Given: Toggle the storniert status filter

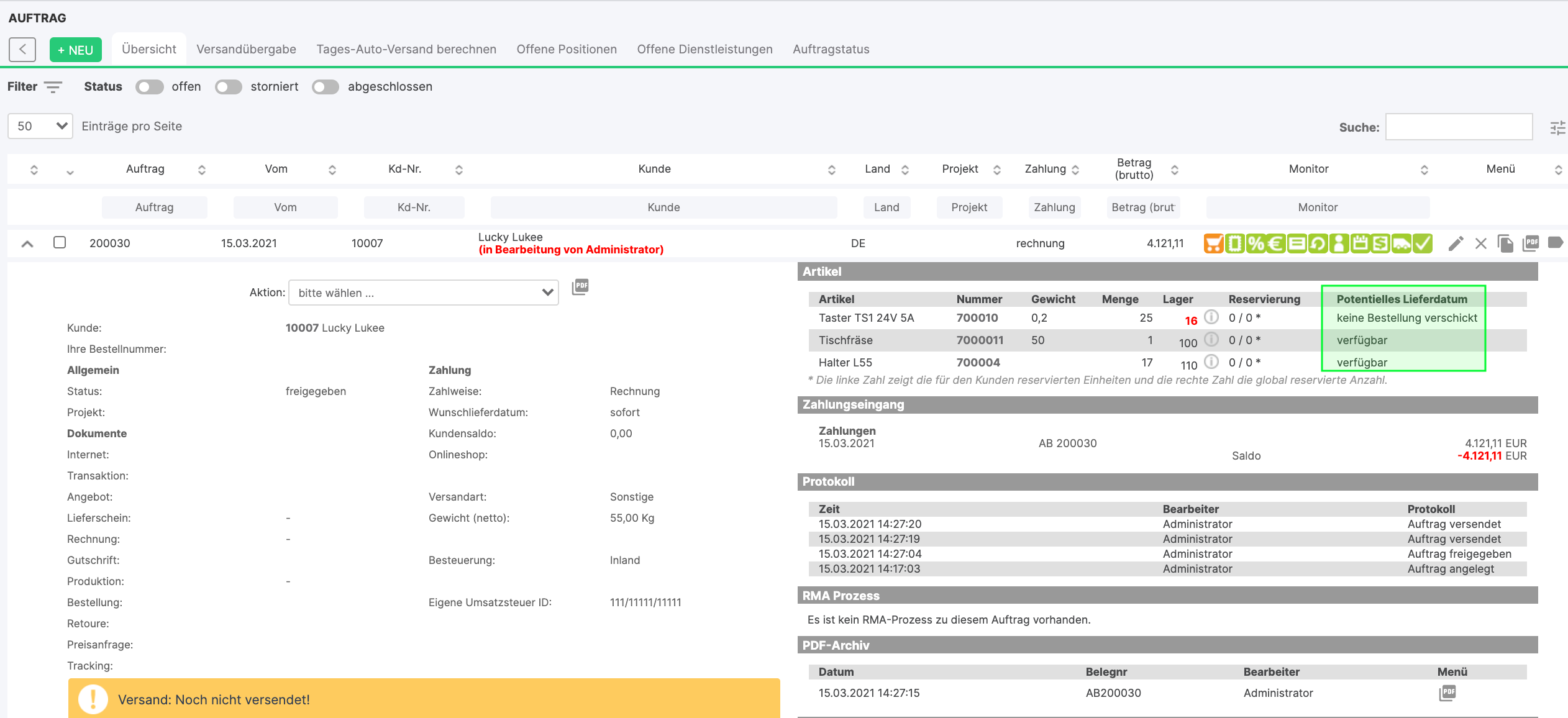Looking at the screenshot, I should click(228, 87).
